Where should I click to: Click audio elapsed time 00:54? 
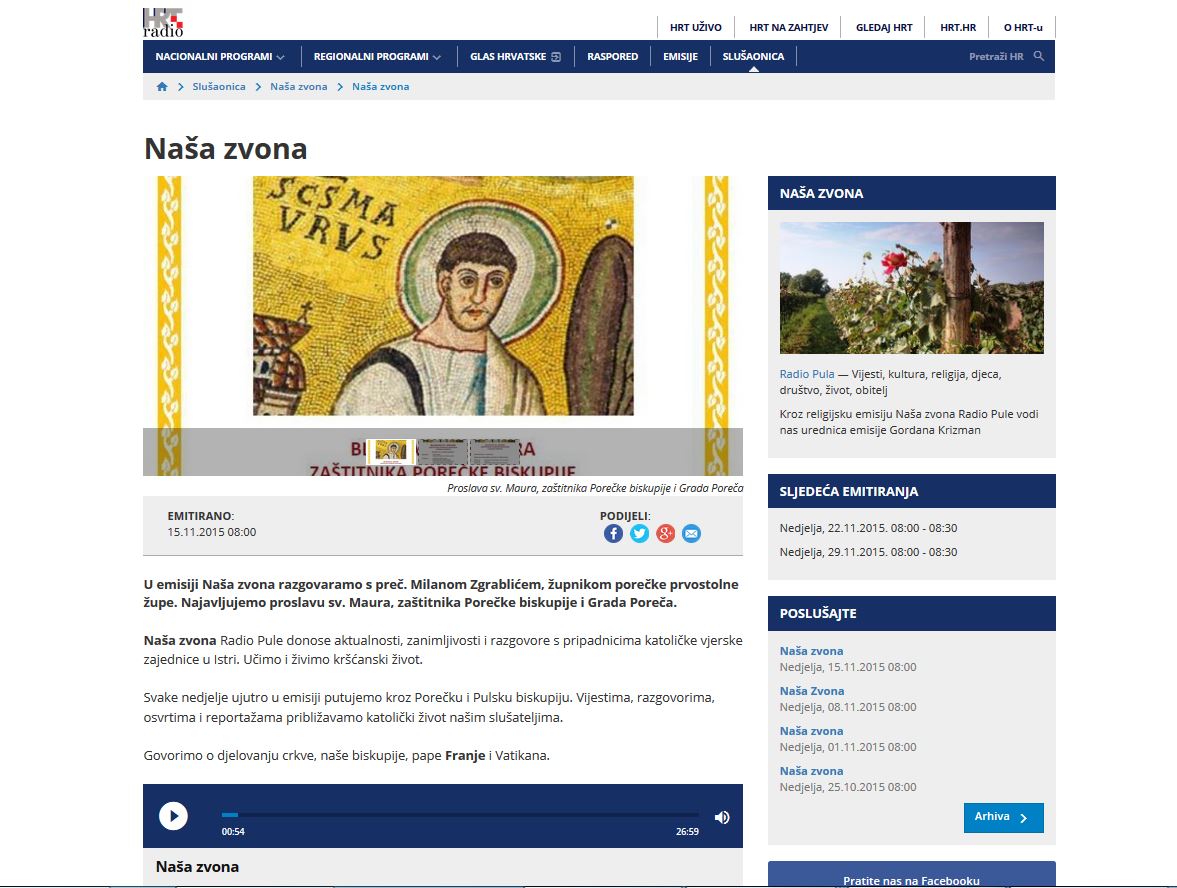(x=233, y=832)
